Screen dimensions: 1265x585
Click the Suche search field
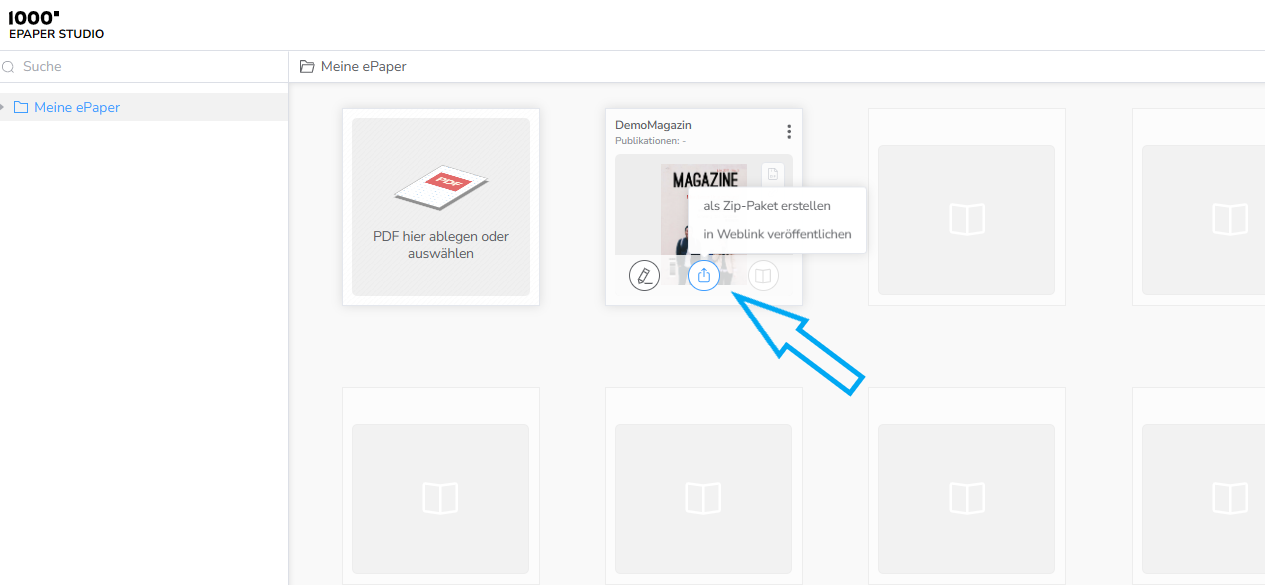[x=144, y=67]
